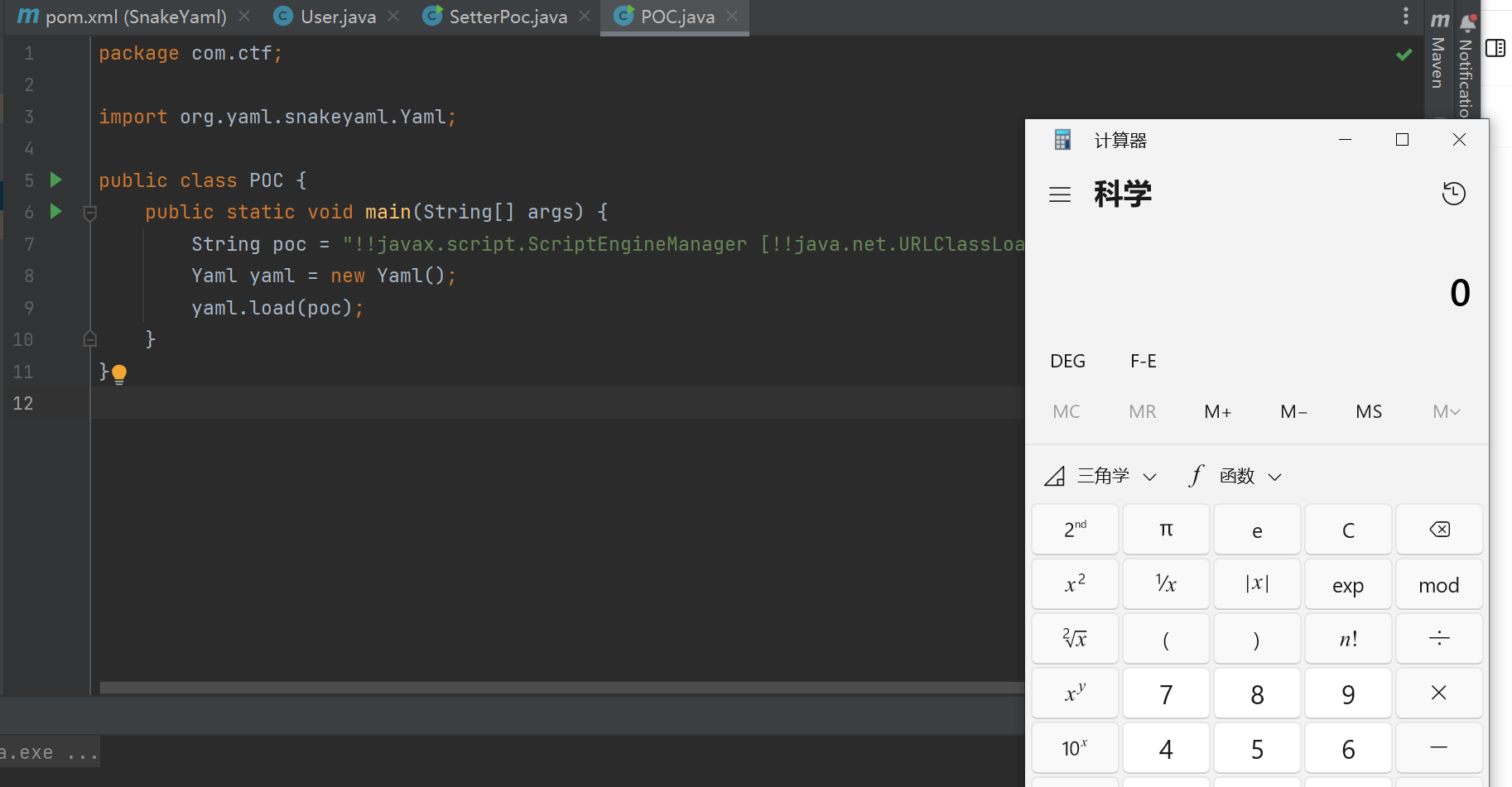Screen dimensions: 1512x787
Task: Open the Maven tool window
Action: (x=1439, y=52)
